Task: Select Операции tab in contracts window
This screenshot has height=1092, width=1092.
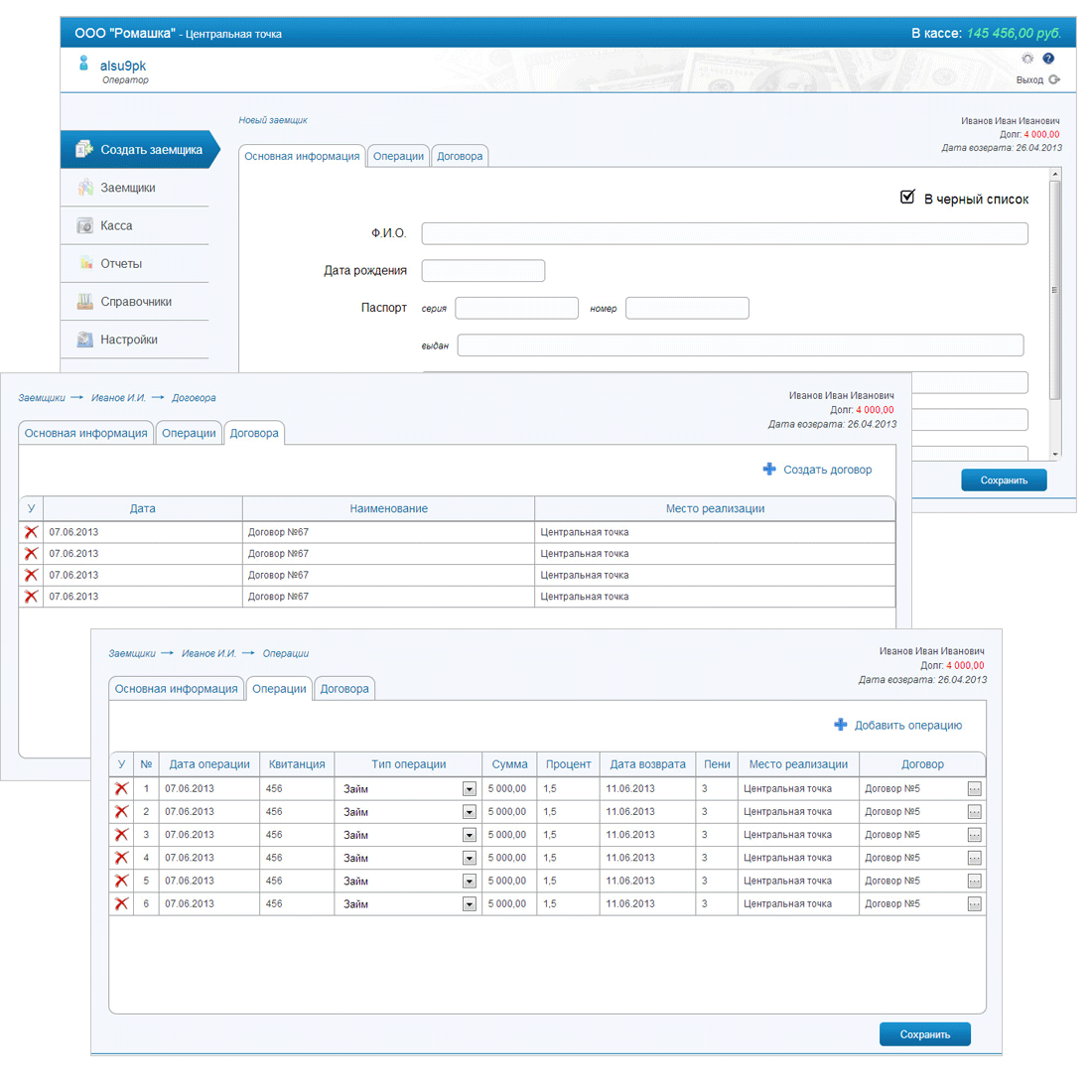Action: pyautogui.click(x=189, y=433)
